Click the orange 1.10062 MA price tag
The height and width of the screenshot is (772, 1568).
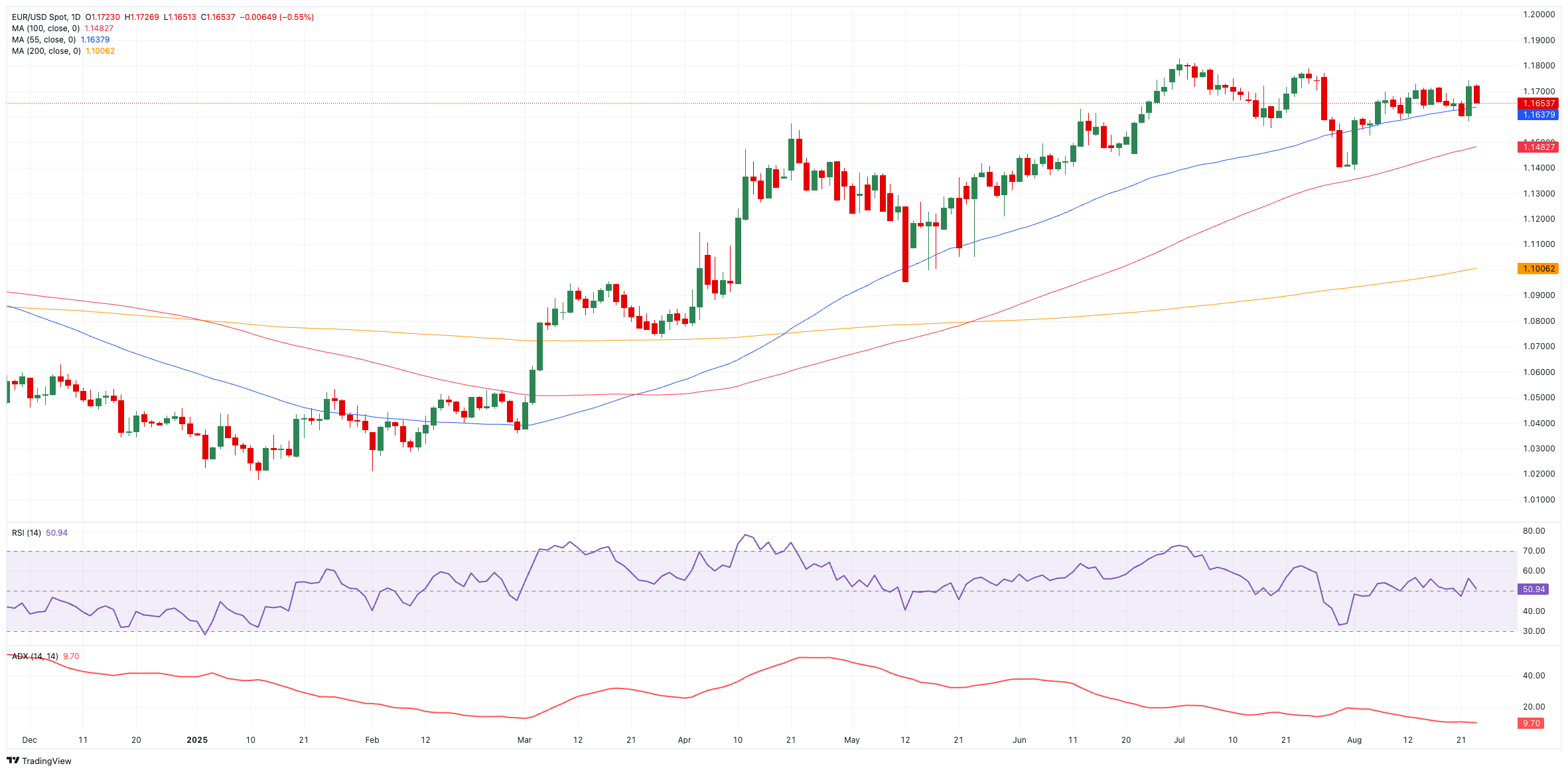[x=1537, y=269]
